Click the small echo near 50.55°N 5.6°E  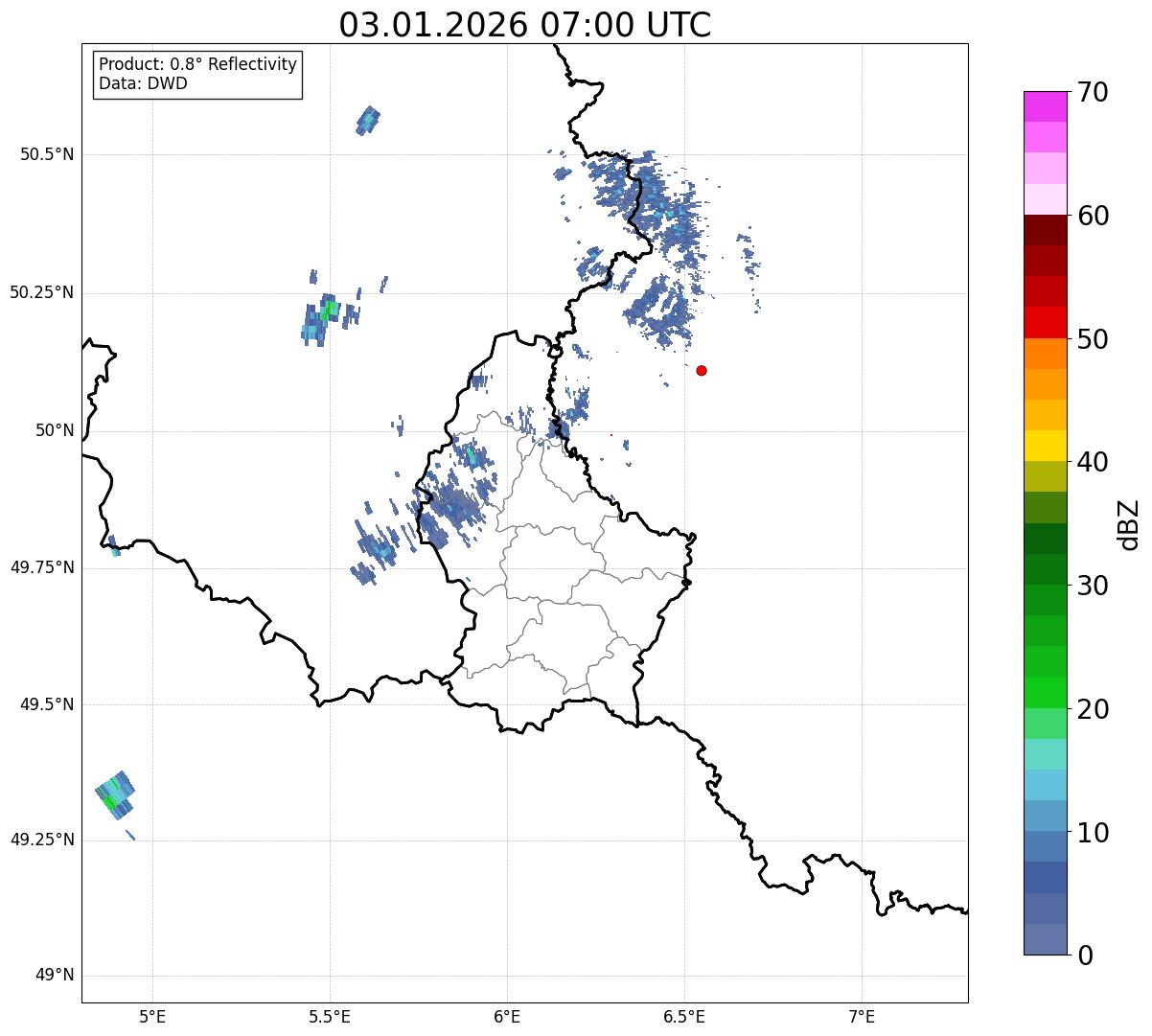click(x=368, y=120)
